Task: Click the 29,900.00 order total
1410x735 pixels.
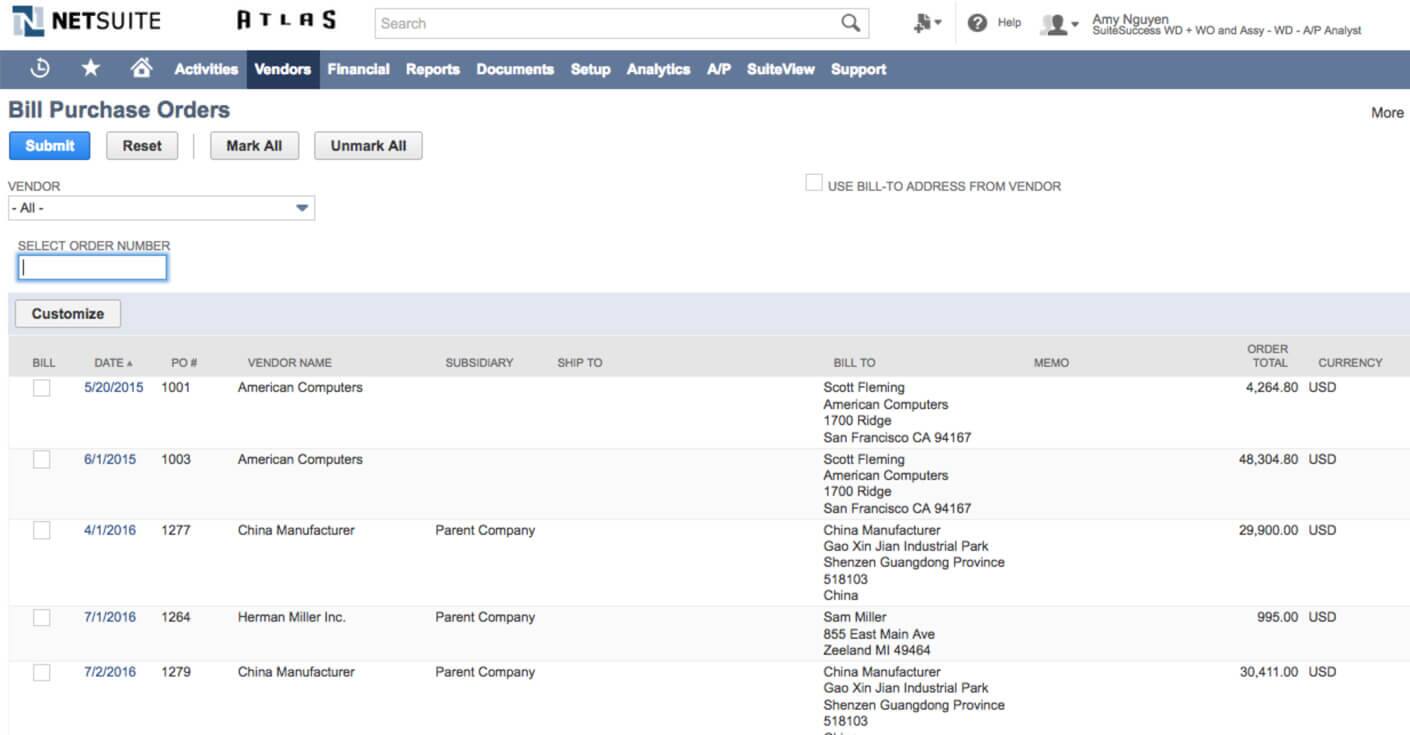Action: [1268, 530]
